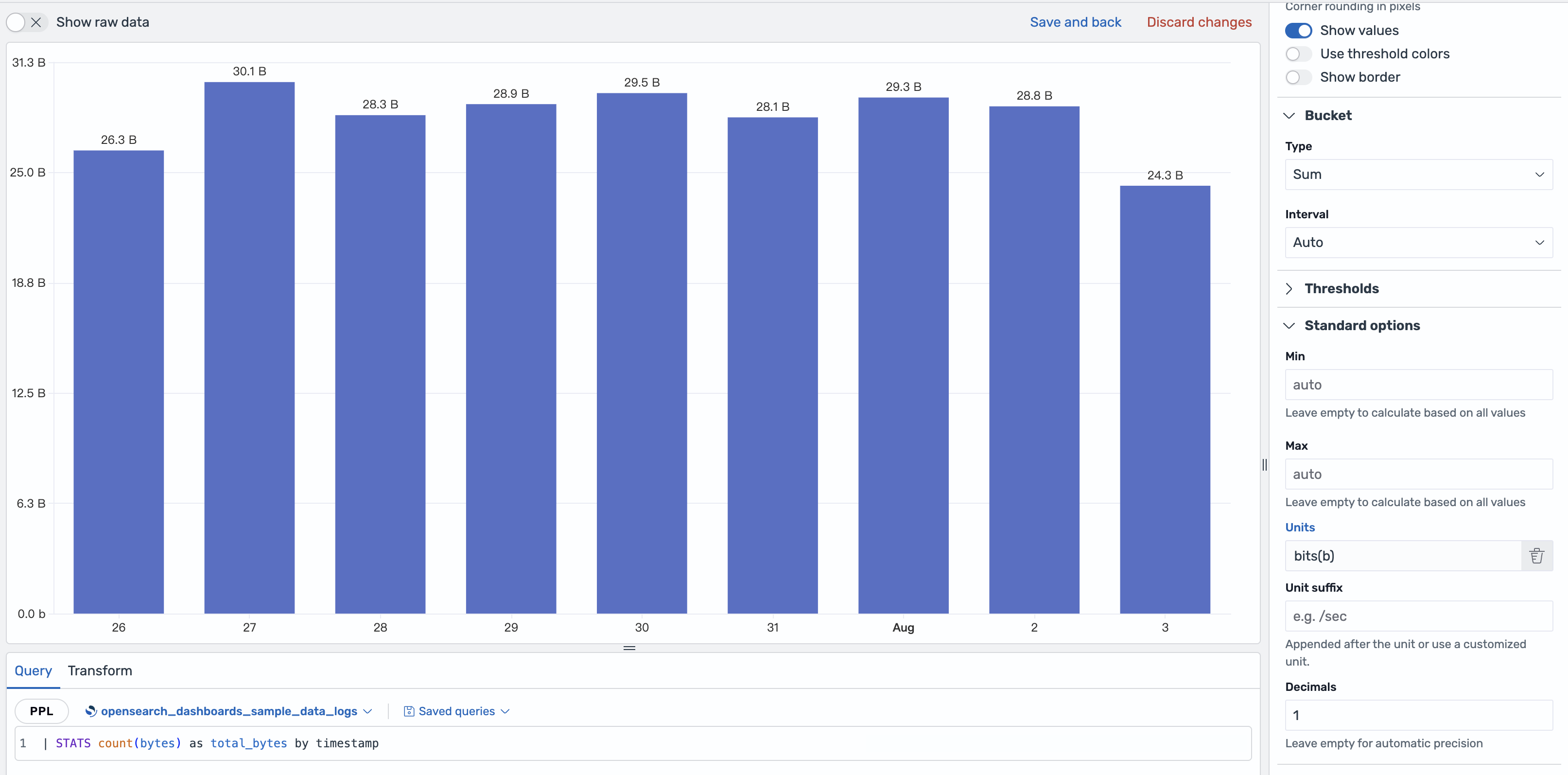This screenshot has height=775, width=1568.
Task: Switch to the Query tab
Action: point(33,671)
